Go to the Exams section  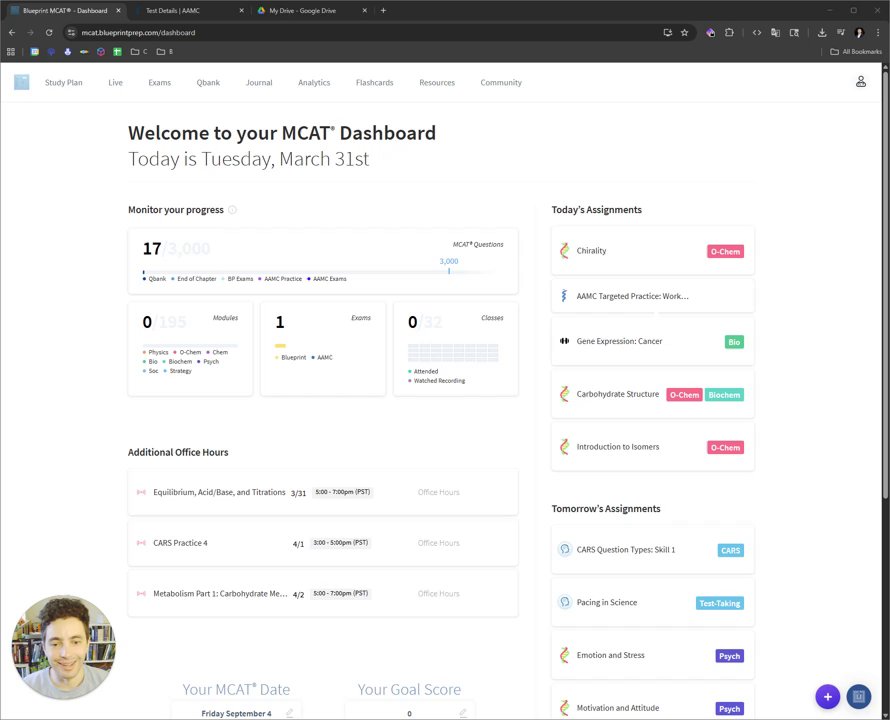pyautogui.click(x=159, y=82)
